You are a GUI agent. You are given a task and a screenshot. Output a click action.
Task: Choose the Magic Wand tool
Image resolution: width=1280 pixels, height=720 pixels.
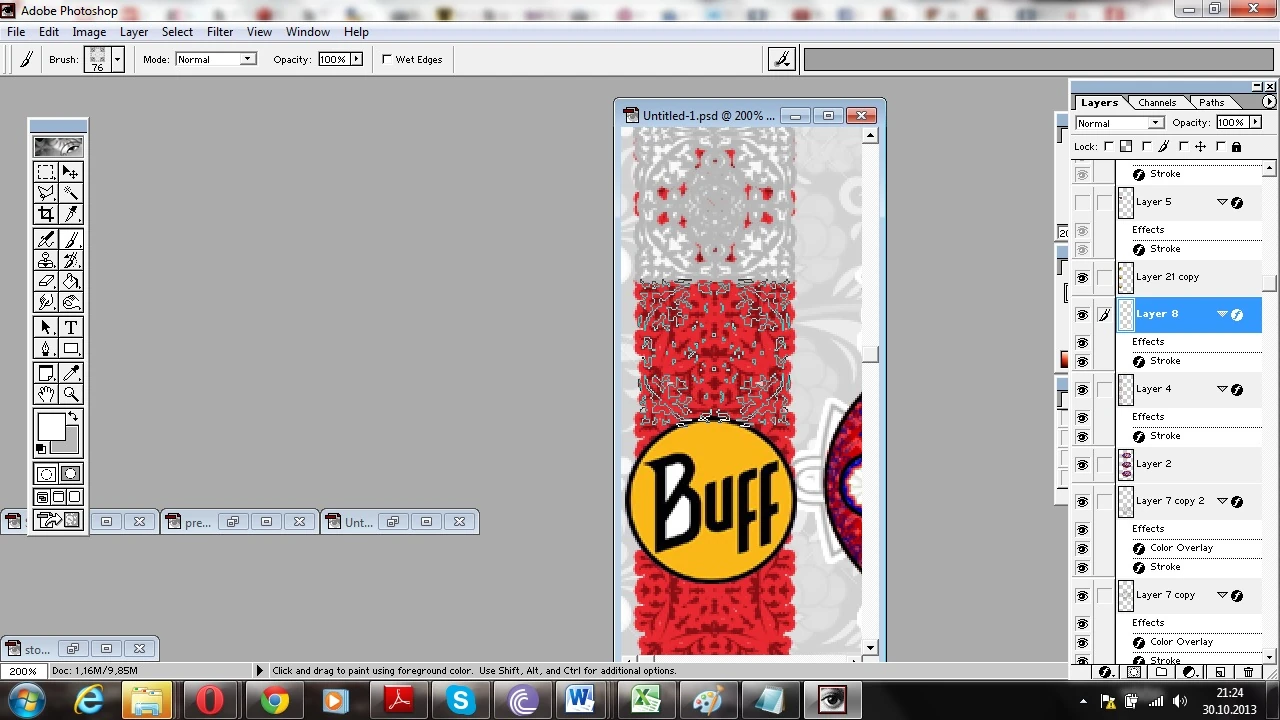point(70,193)
